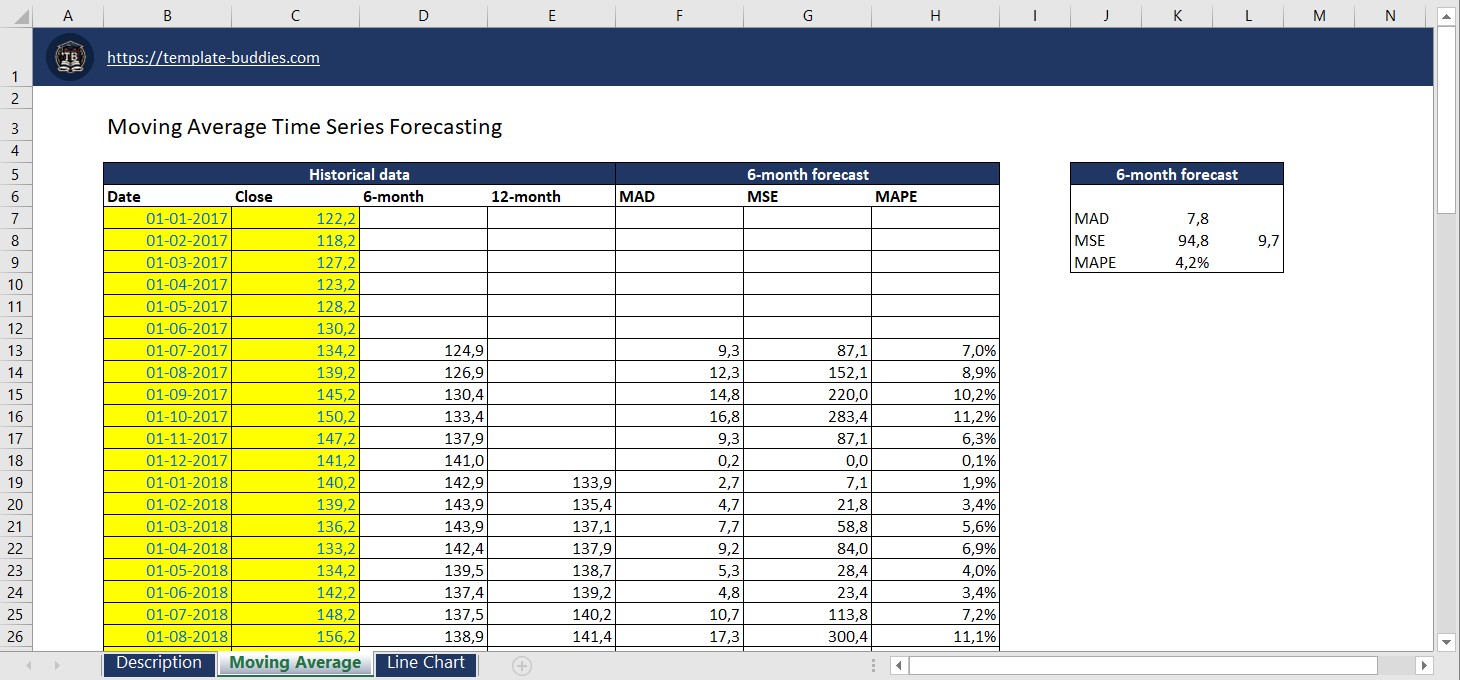This screenshot has width=1460, height=680.
Task: Switch to the Line Chart tab
Action: point(425,663)
